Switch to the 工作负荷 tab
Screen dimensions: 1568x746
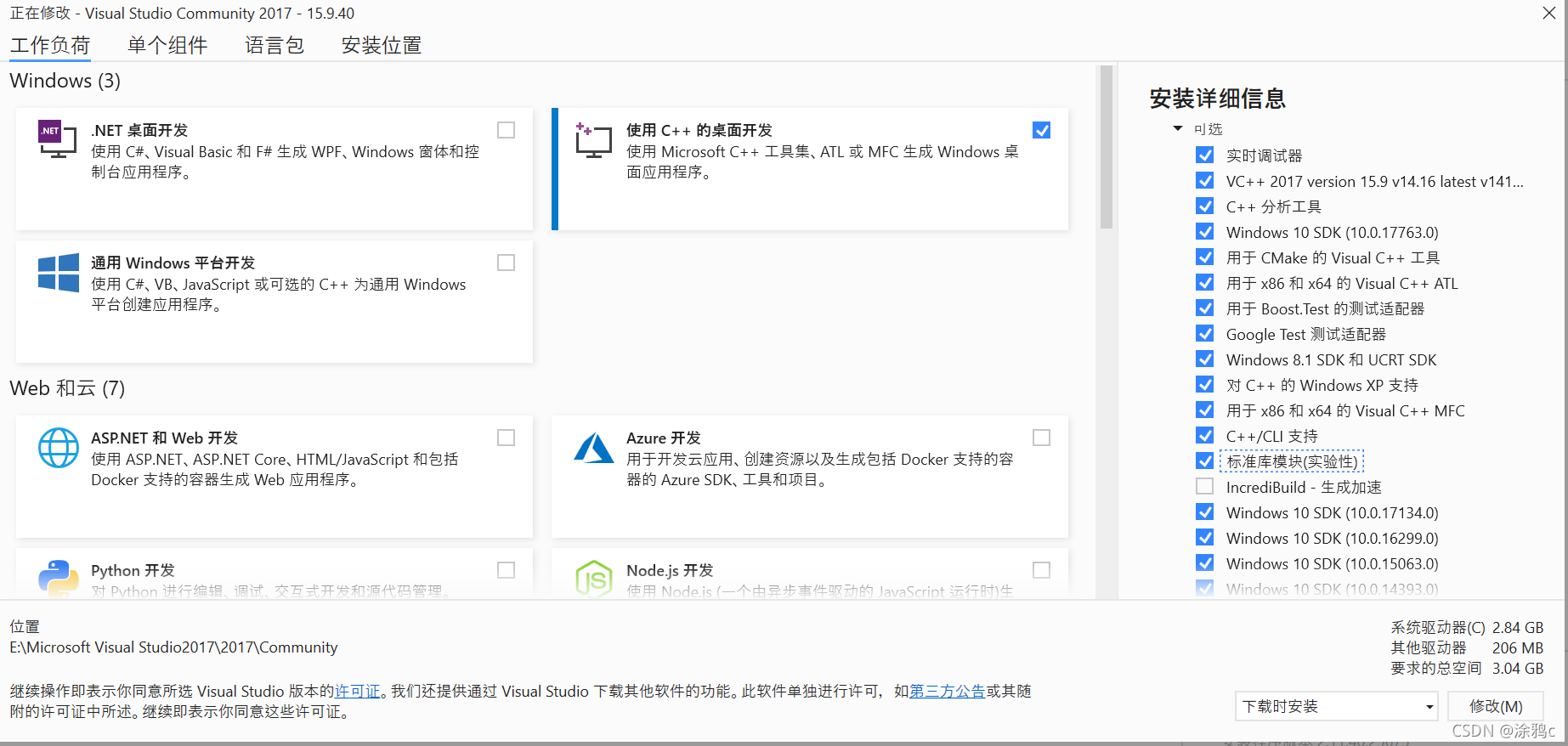tap(50, 45)
